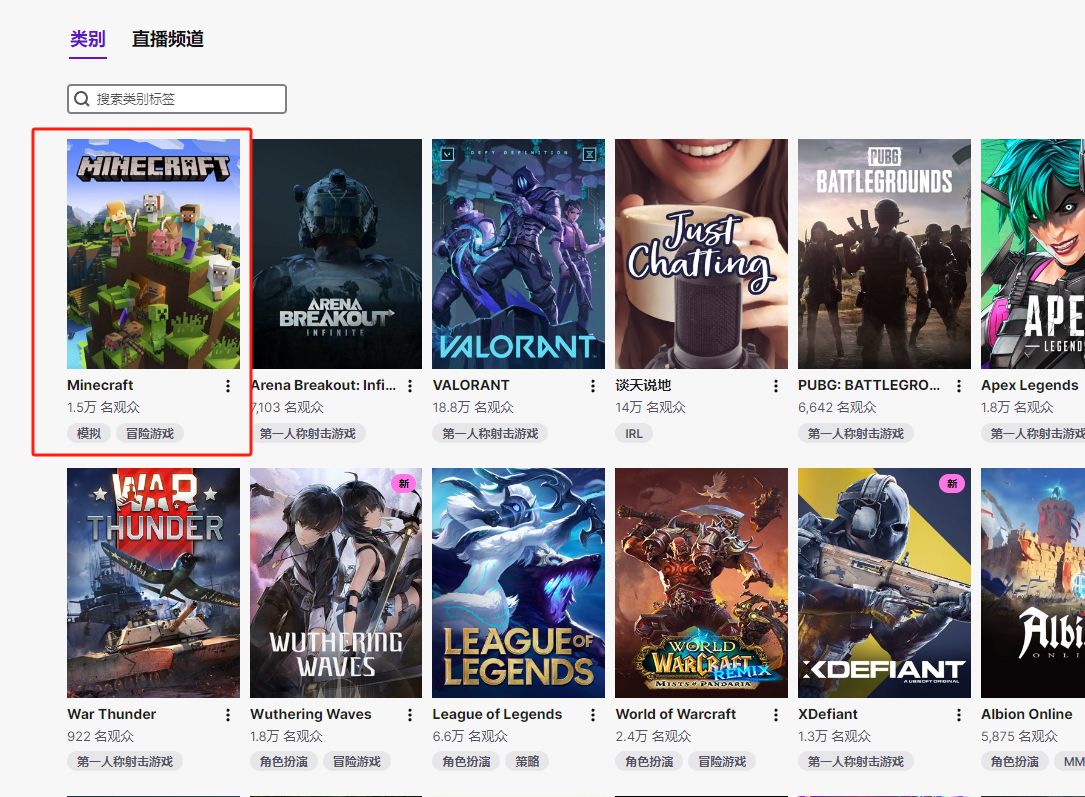Click the Apex Legends title link

1030,385
